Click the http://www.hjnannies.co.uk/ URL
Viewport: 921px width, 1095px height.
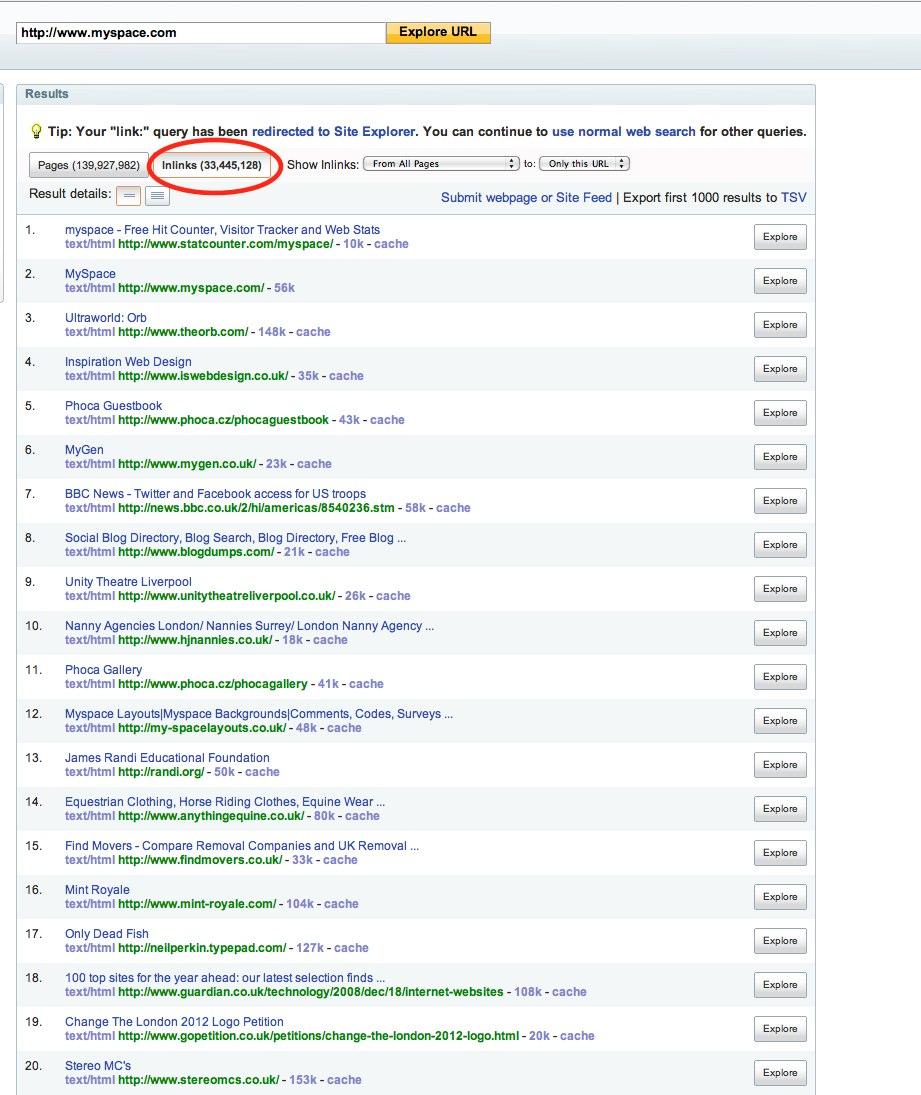click(196, 640)
